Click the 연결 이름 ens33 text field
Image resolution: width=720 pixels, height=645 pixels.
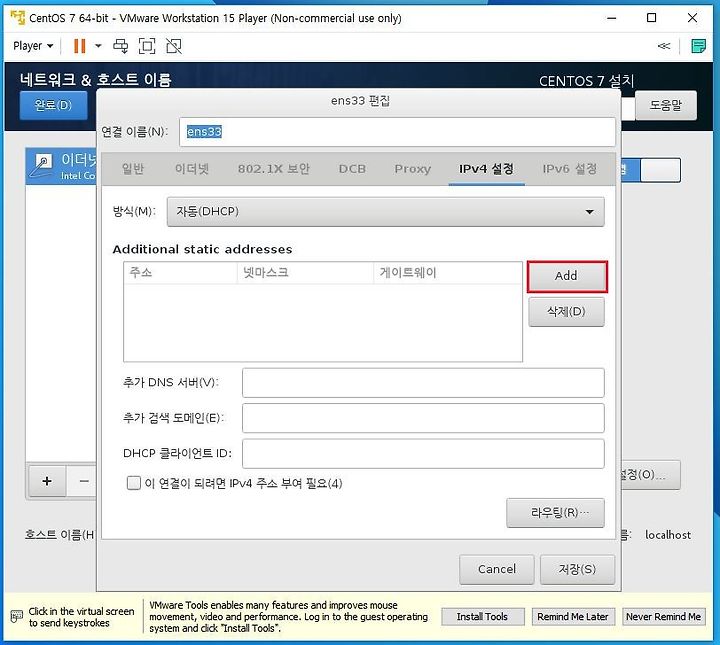coord(397,132)
